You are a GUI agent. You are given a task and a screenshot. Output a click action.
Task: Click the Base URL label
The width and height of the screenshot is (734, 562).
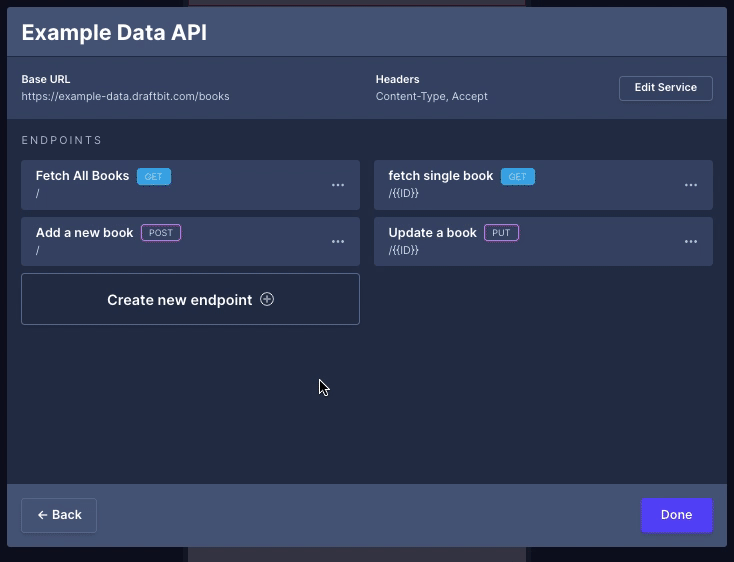coord(46,80)
